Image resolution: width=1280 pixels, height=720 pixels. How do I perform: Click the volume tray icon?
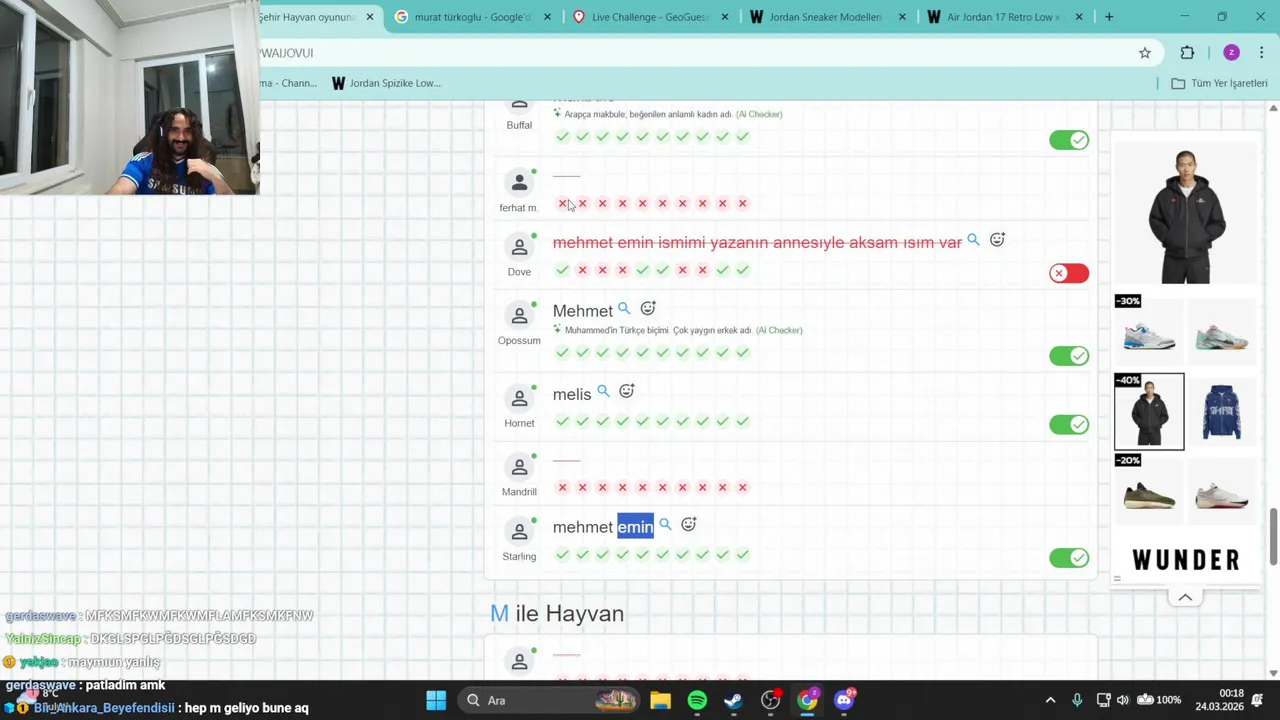pos(1123,700)
